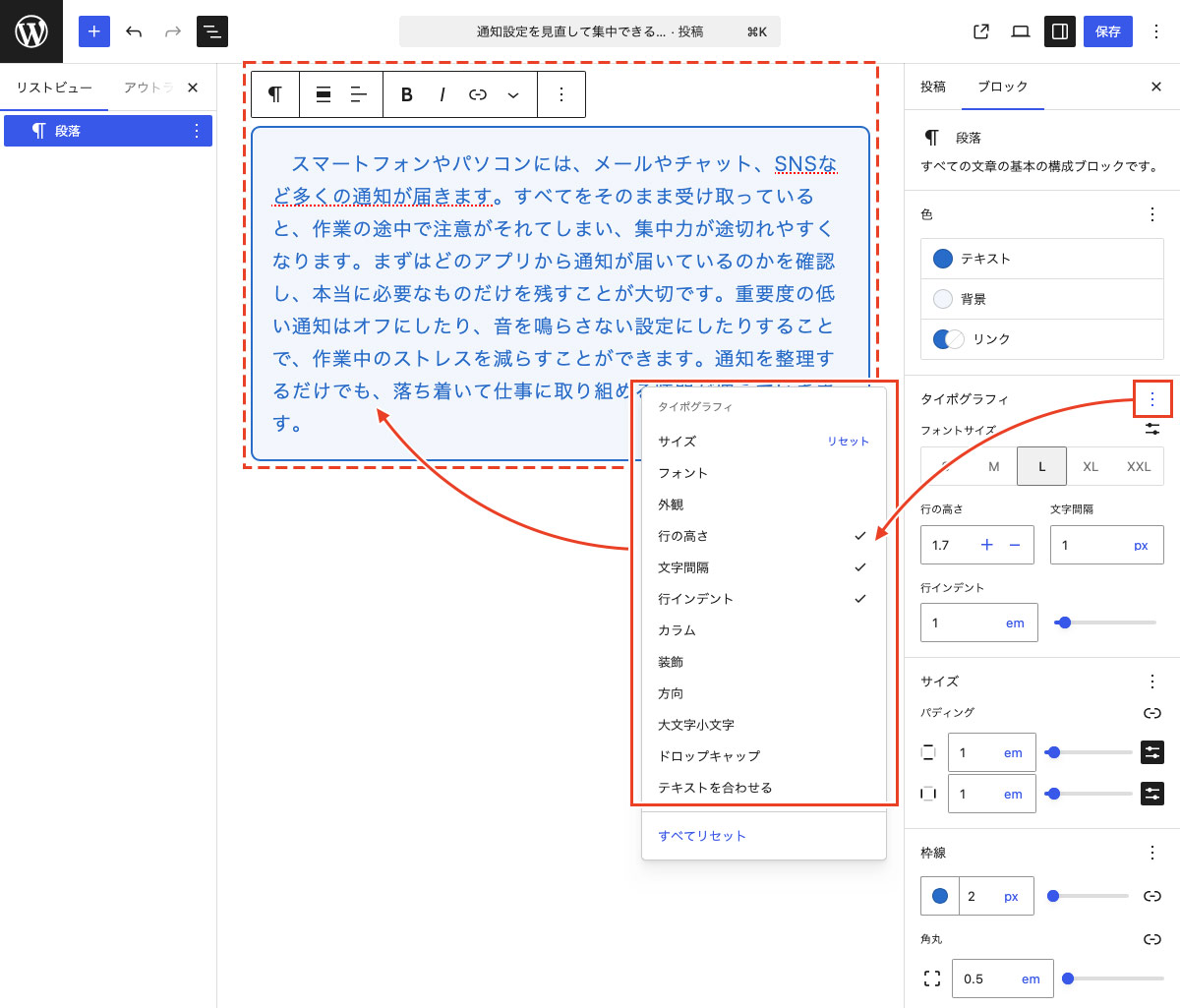This screenshot has width=1180, height=1008.
Task: Change the 文字間隔 px unit
Action: click(x=1141, y=545)
